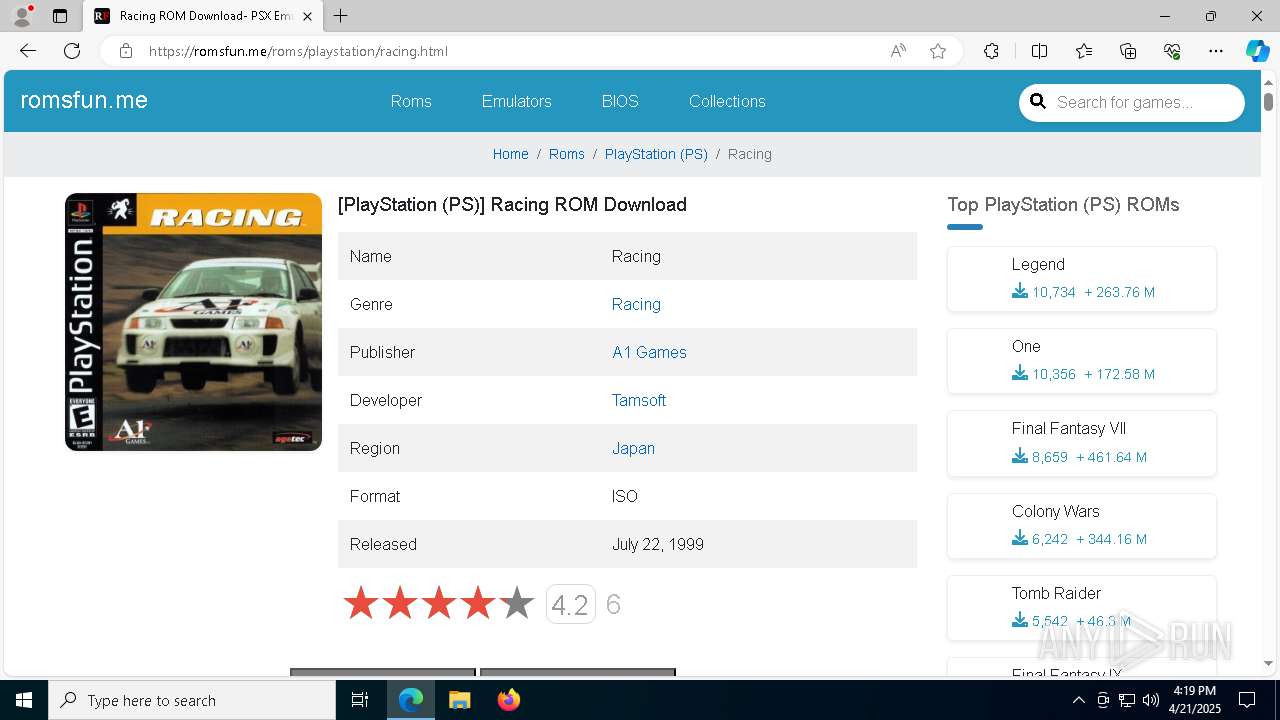Image resolution: width=1280 pixels, height=720 pixels.
Task: Rate the game with fifth star
Action: point(516,603)
